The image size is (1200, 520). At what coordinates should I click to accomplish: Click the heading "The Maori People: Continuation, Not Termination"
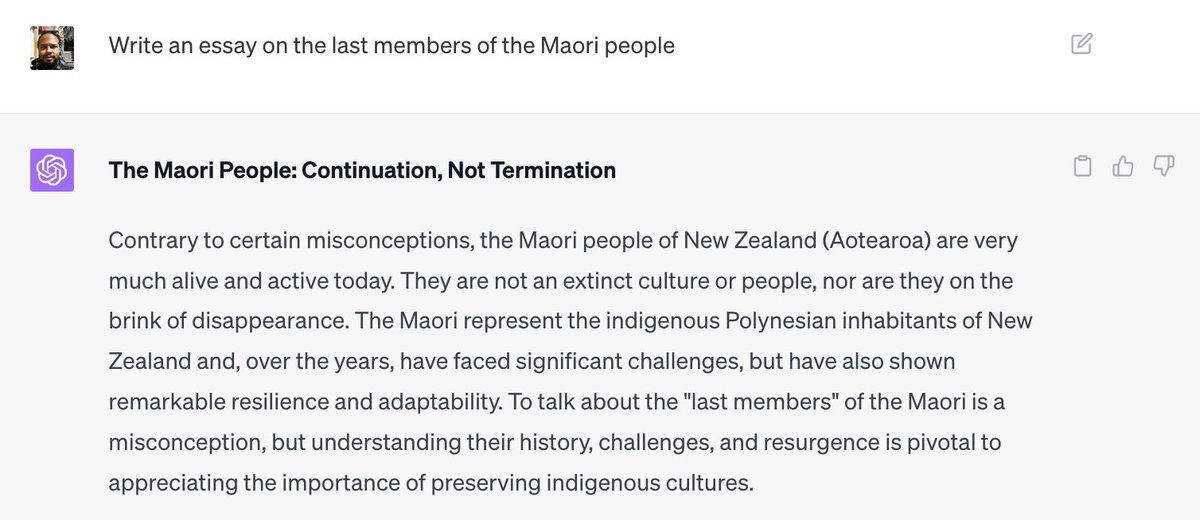pos(362,170)
